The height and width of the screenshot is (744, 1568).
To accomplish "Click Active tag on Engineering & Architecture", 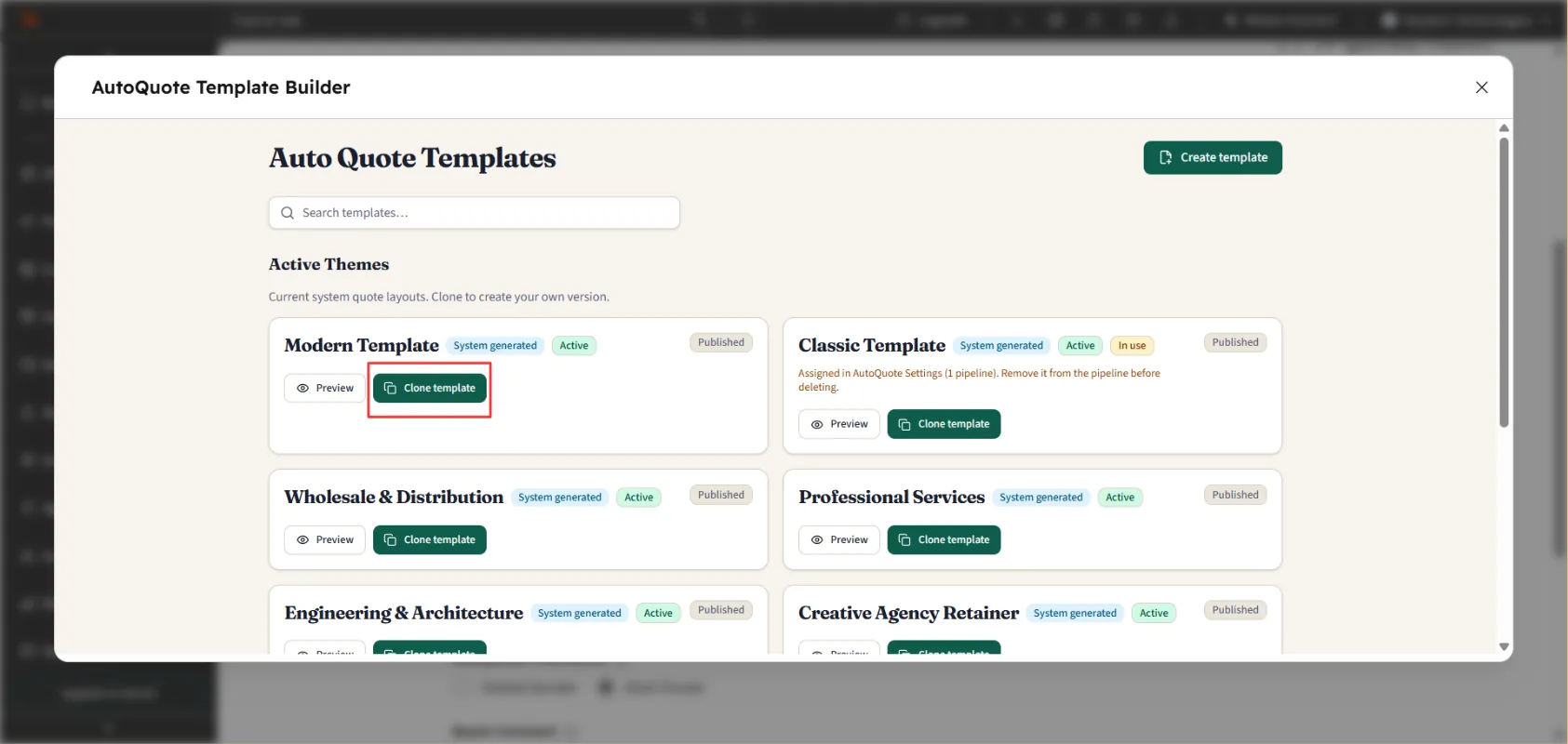I will click(x=658, y=613).
